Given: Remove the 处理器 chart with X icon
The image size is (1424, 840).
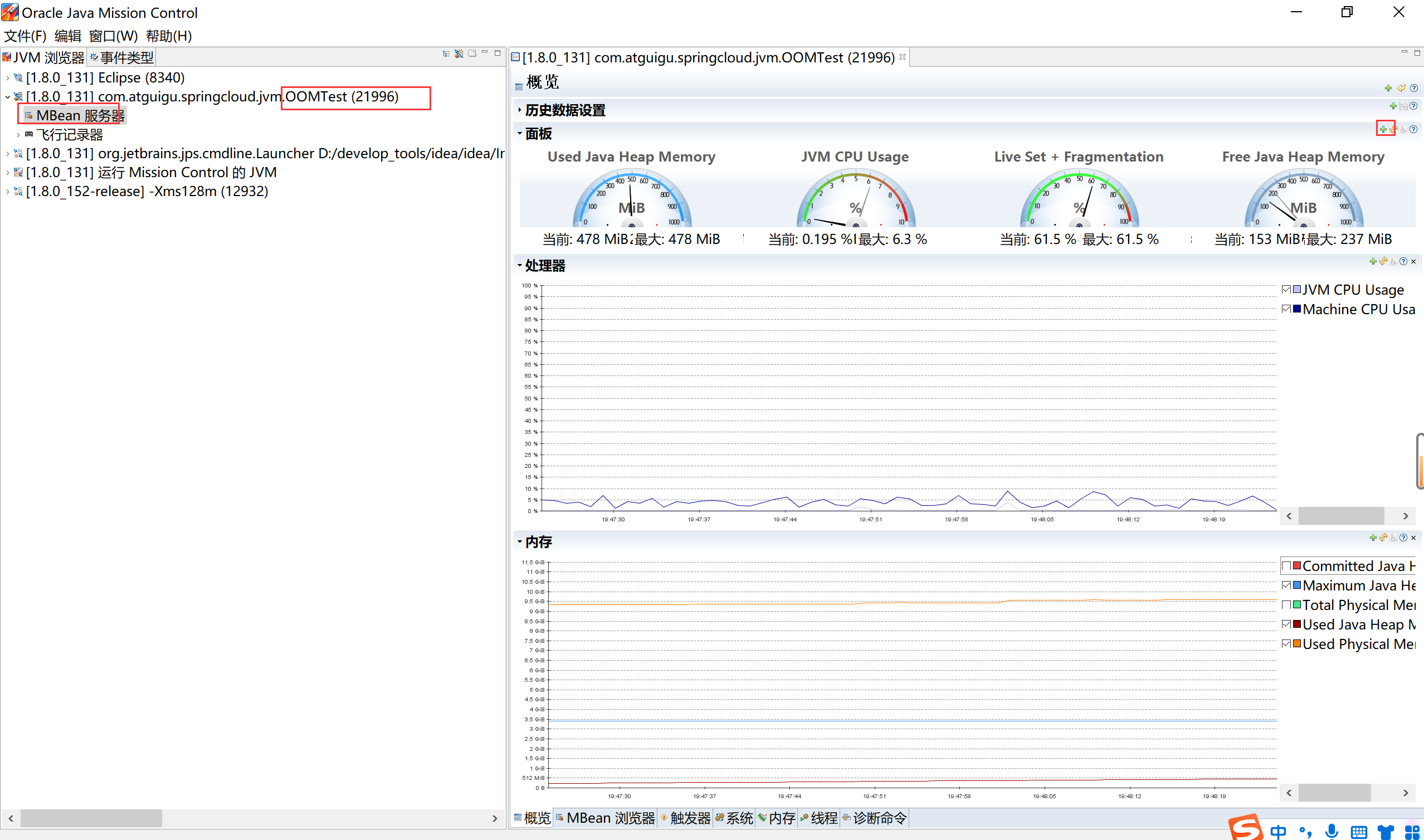Looking at the screenshot, I should pos(1414,261).
